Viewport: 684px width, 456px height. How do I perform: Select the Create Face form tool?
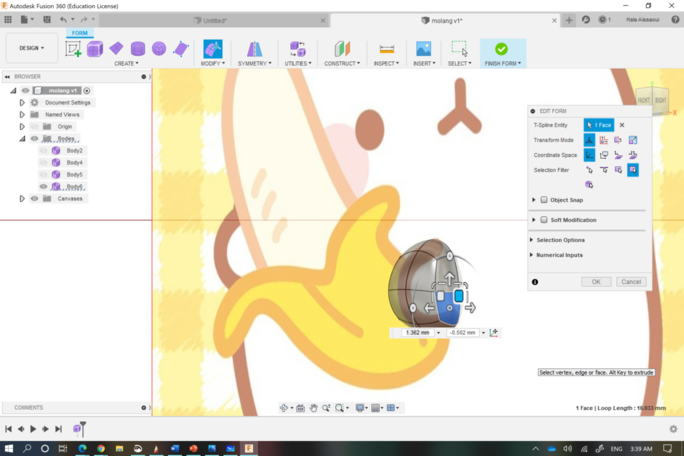[x=181, y=49]
